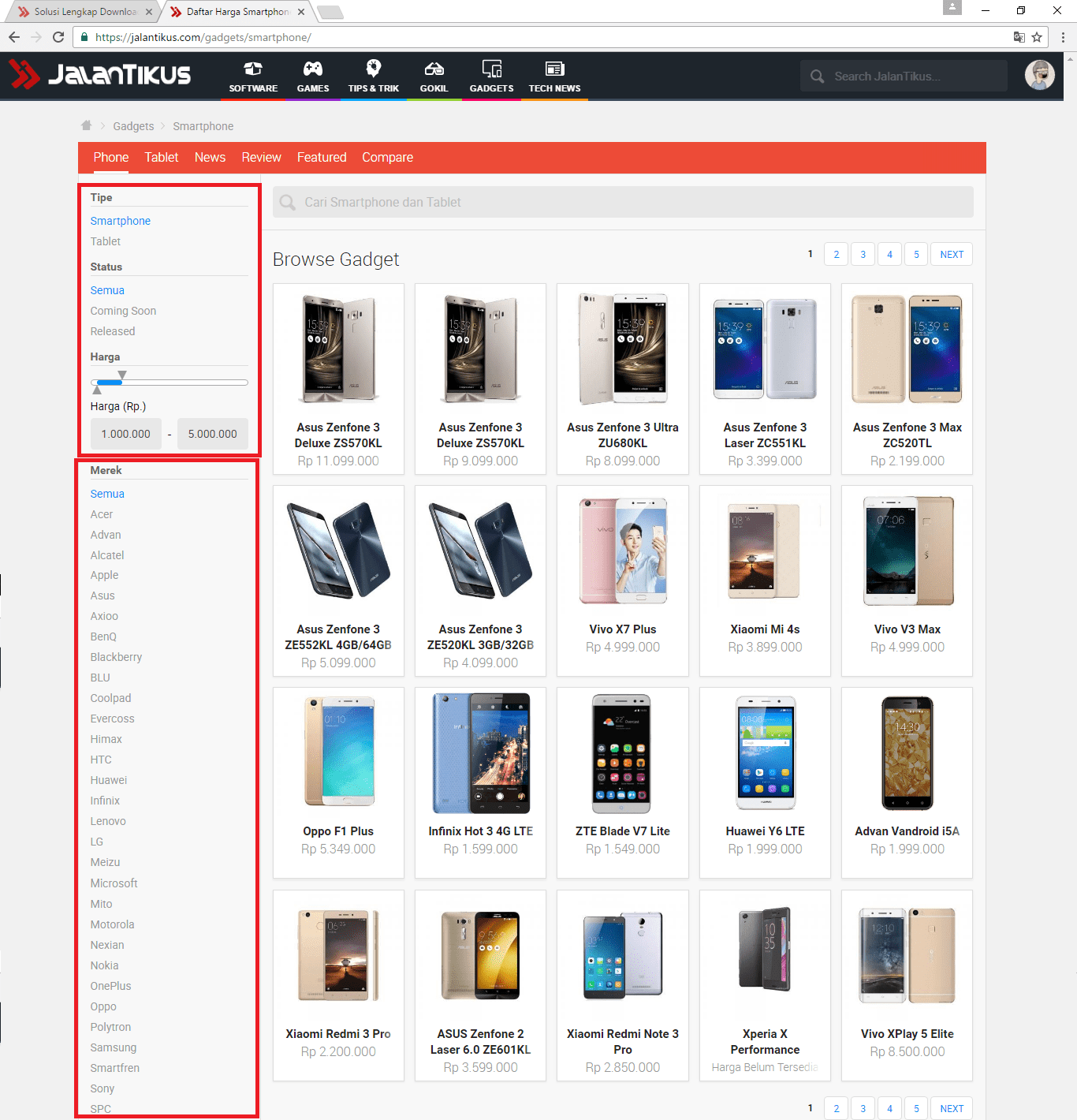Reload the page with refresh icon
Viewport: 1077px width, 1120px height.
[x=58, y=37]
